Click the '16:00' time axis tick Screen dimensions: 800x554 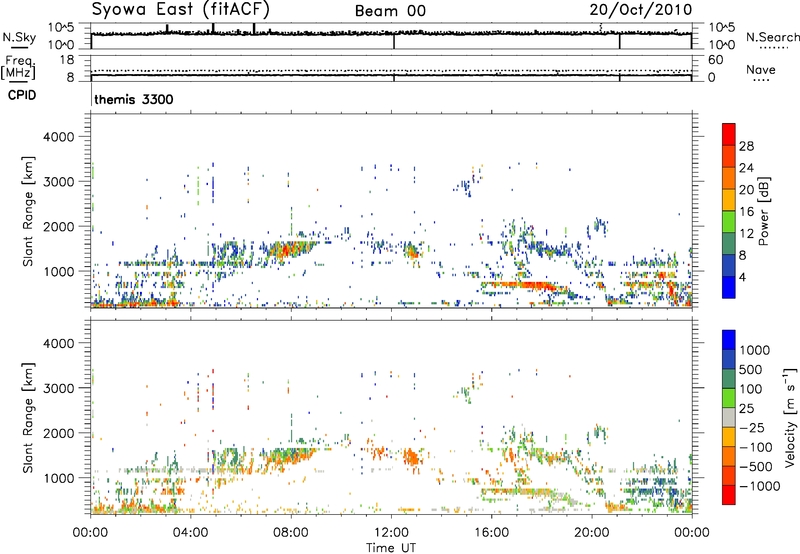(491, 533)
